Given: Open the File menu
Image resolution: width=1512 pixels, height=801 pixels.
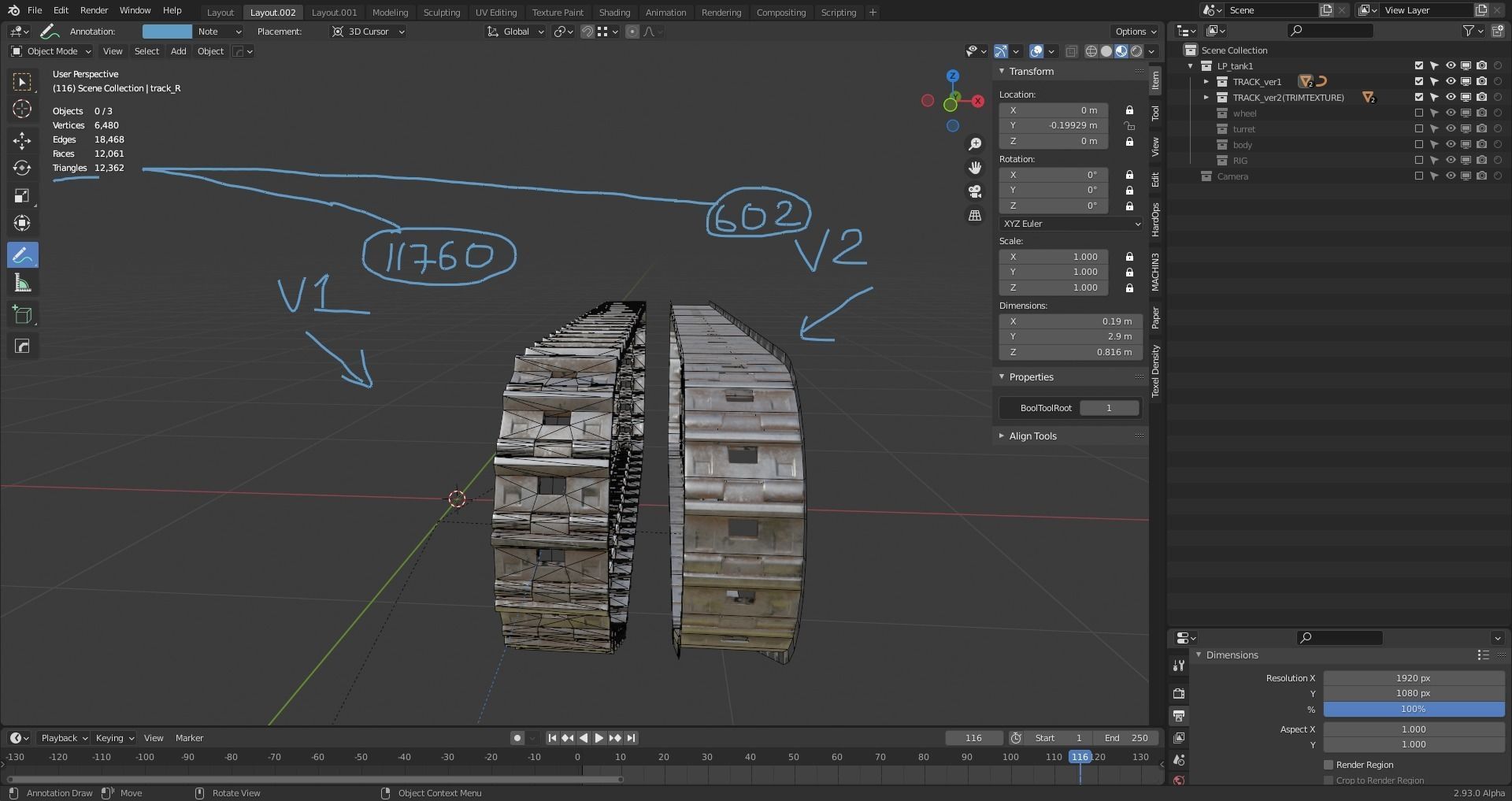Looking at the screenshot, I should coord(35,10).
